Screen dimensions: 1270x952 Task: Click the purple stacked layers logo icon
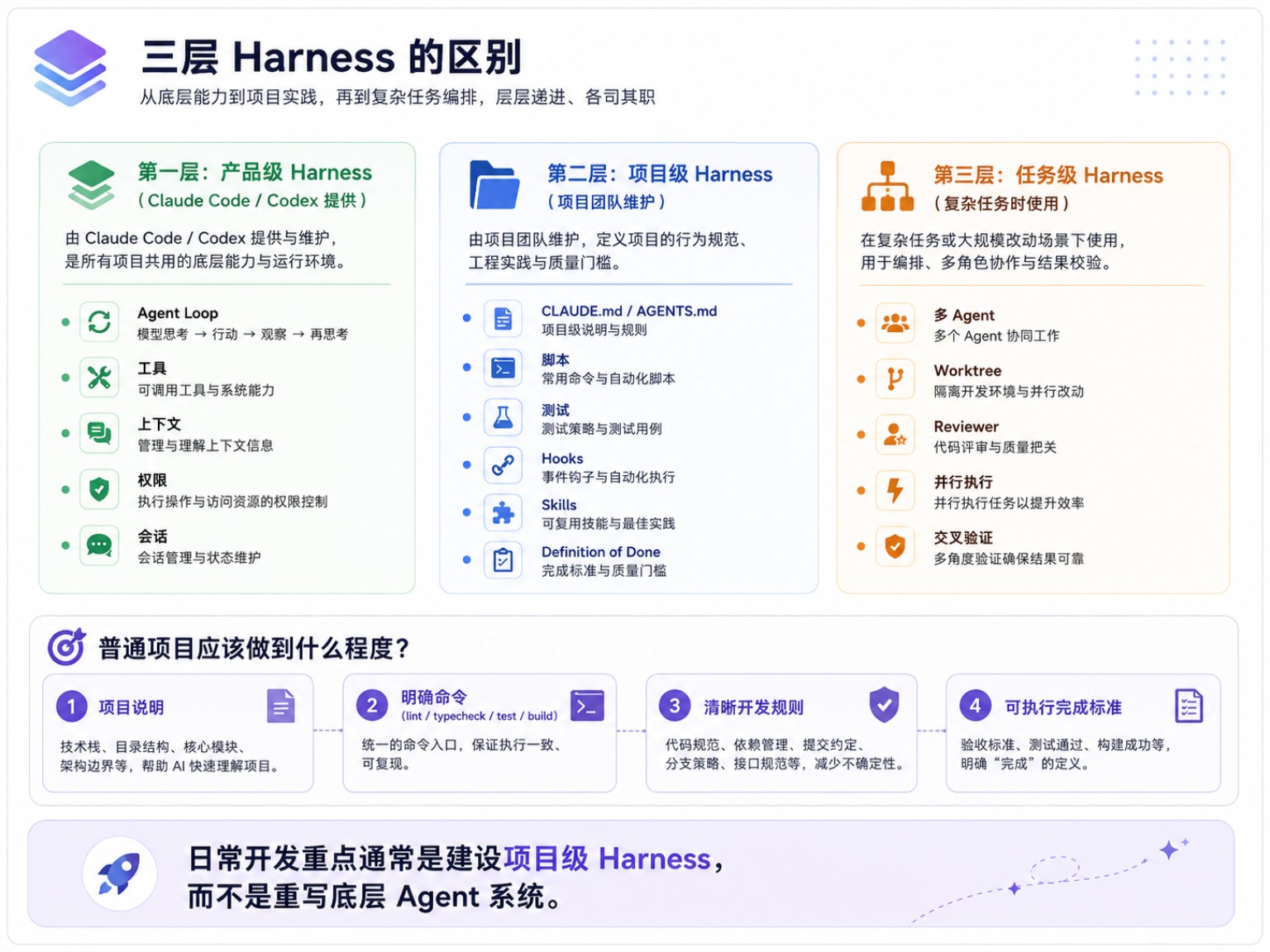[x=70, y=68]
